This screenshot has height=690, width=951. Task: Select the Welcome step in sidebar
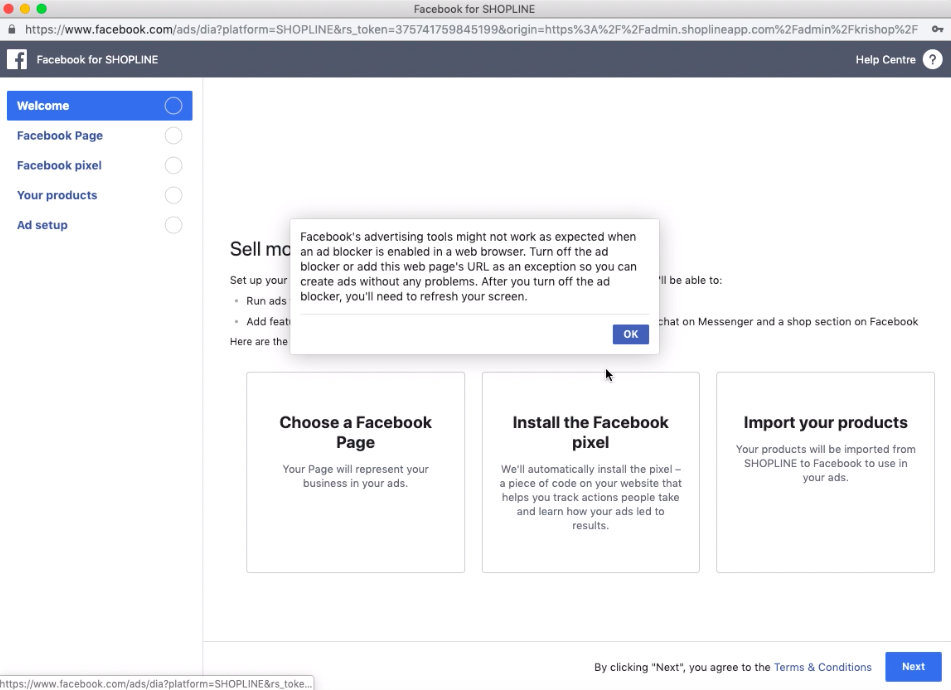click(99, 106)
